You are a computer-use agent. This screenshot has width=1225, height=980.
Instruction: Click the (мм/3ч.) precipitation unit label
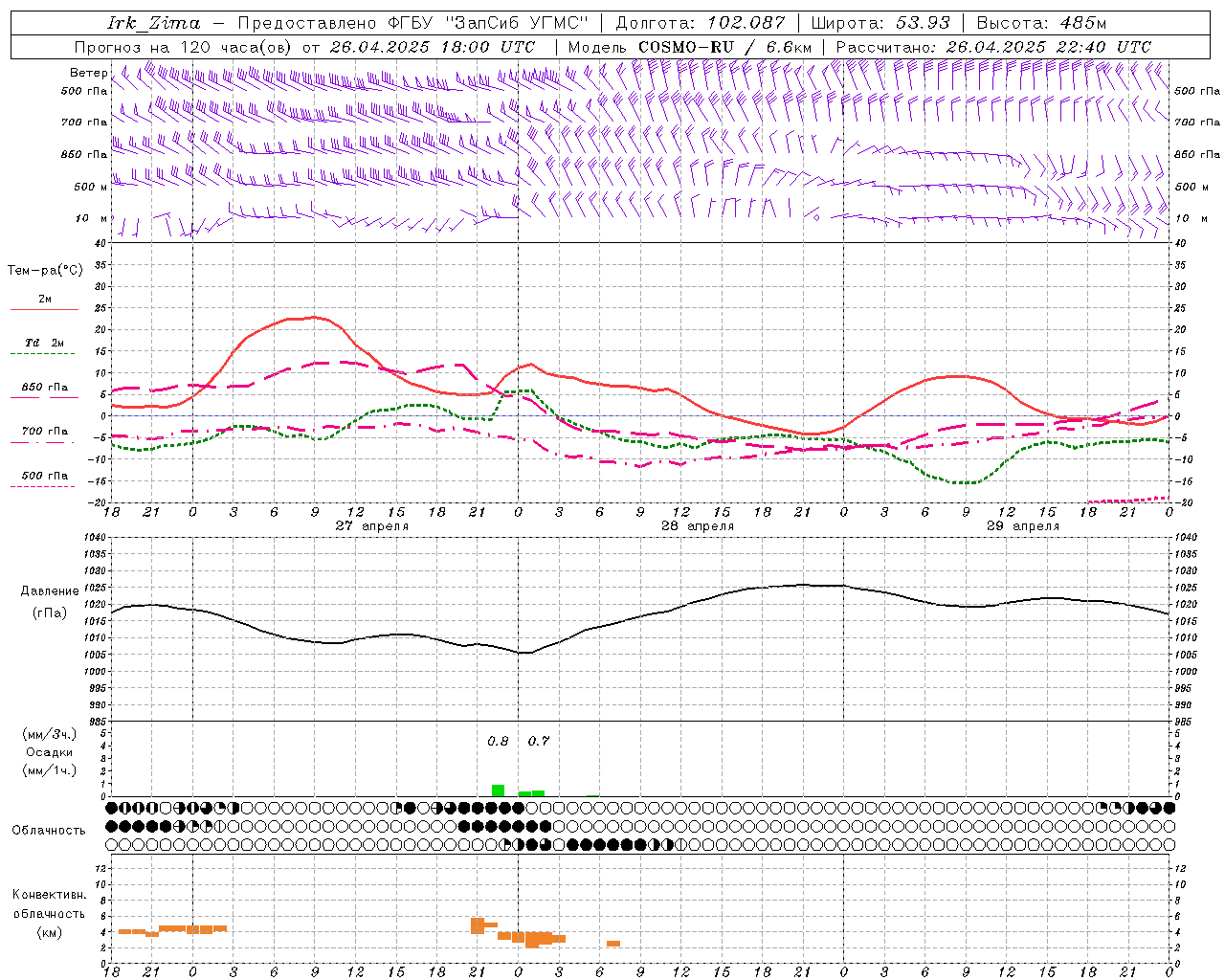click(x=50, y=734)
